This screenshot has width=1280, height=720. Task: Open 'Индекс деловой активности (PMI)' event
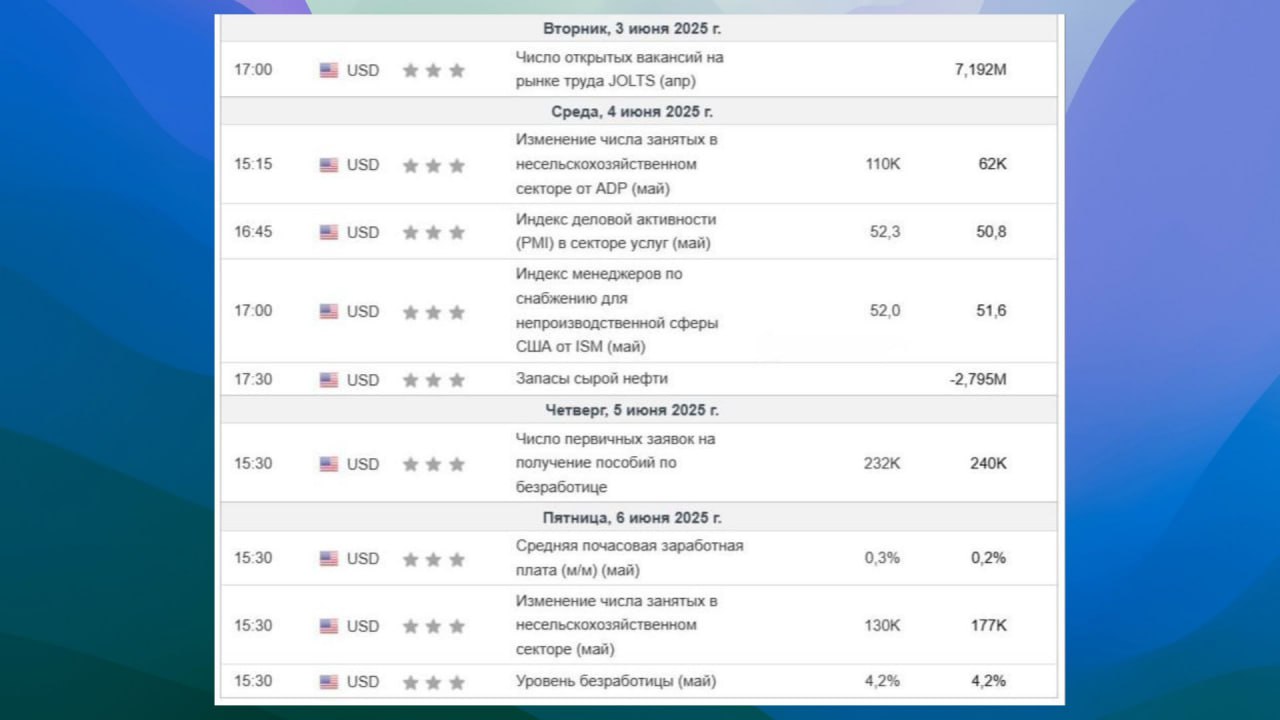(616, 231)
